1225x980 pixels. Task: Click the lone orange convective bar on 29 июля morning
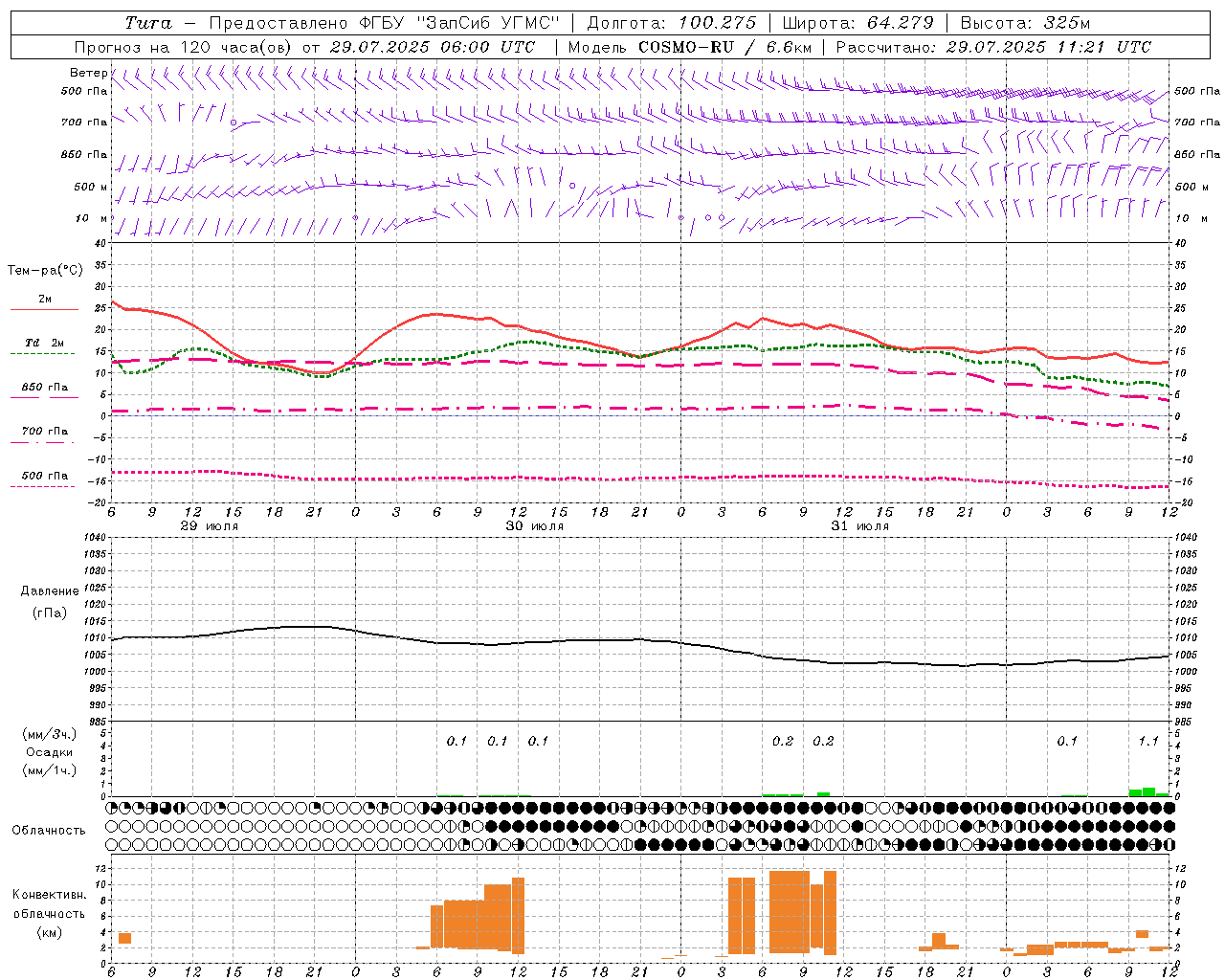coord(124,938)
